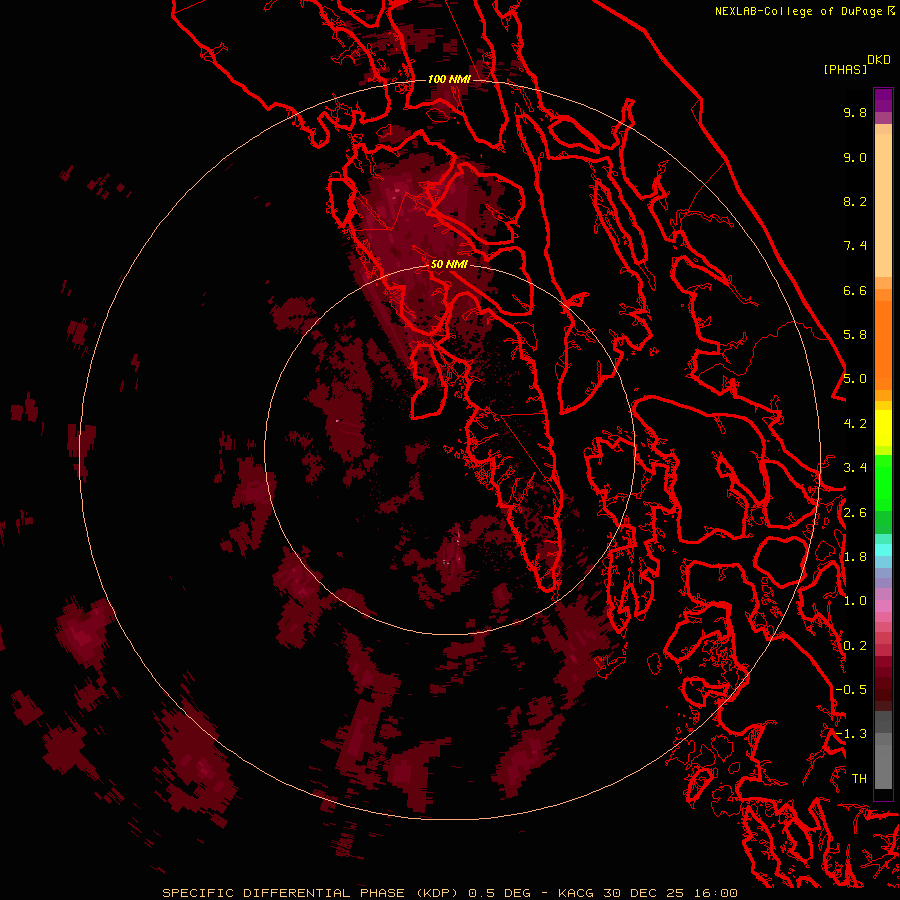The image size is (900, 900).
Task: Pick the pink color bar segment
Action: tap(883, 606)
